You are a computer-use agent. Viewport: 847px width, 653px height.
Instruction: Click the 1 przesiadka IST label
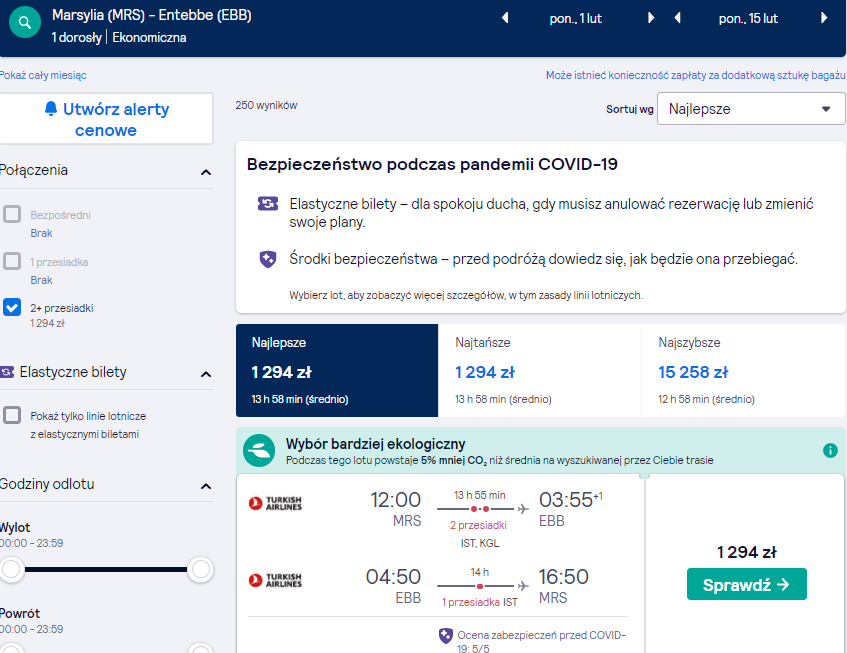pos(480,602)
